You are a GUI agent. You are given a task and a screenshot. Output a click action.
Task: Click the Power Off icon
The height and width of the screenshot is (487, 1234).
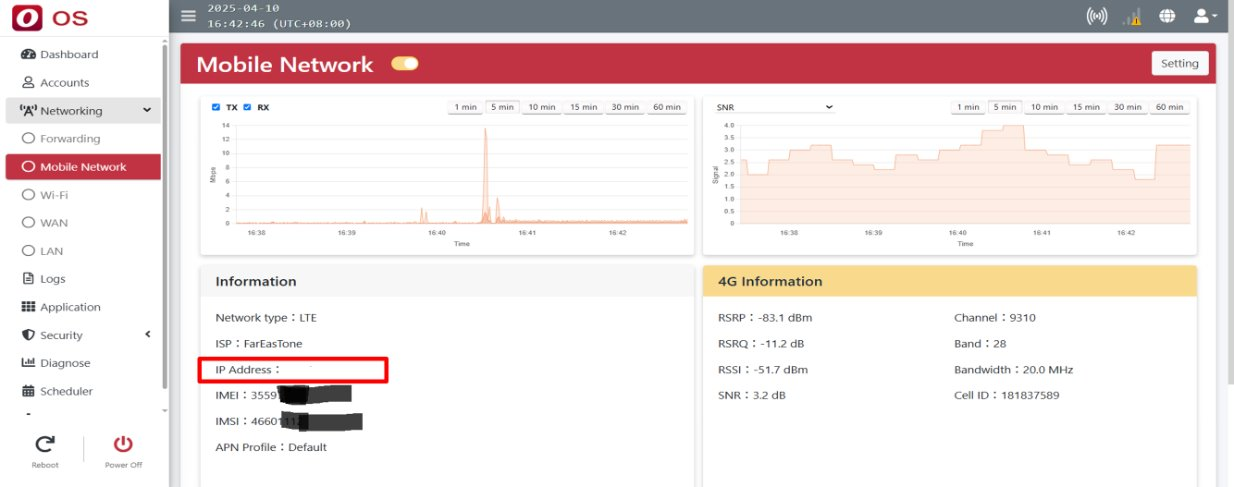pyautogui.click(x=123, y=445)
